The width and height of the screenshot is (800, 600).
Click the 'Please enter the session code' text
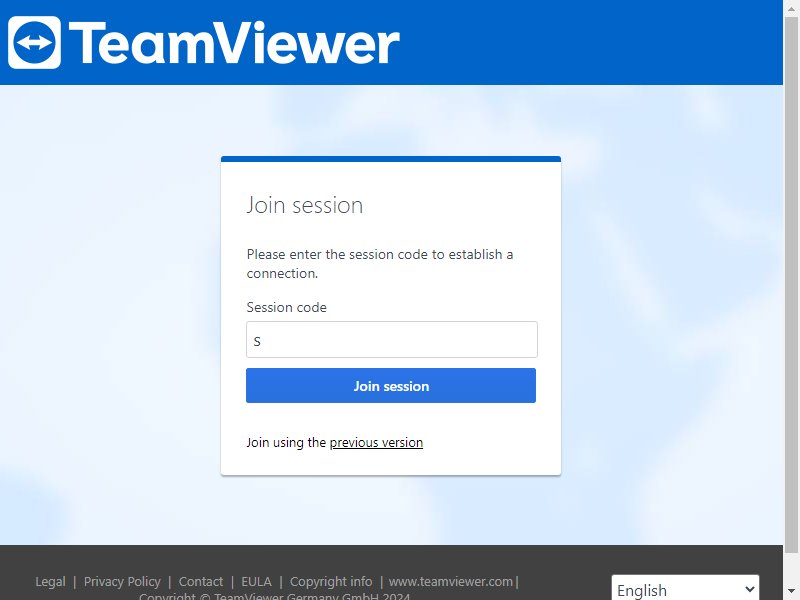coord(380,263)
